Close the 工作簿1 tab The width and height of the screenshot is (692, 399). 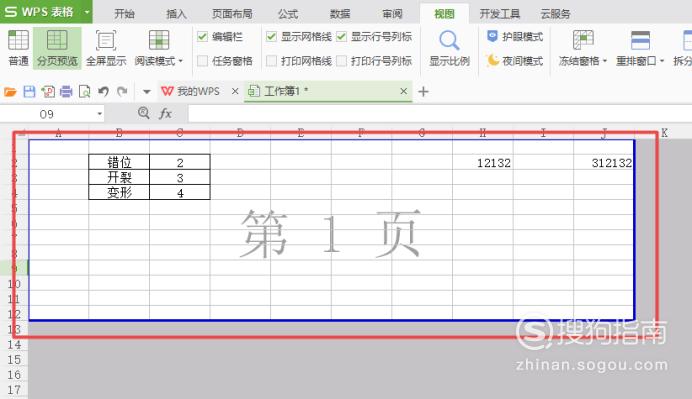coord(403,91)
